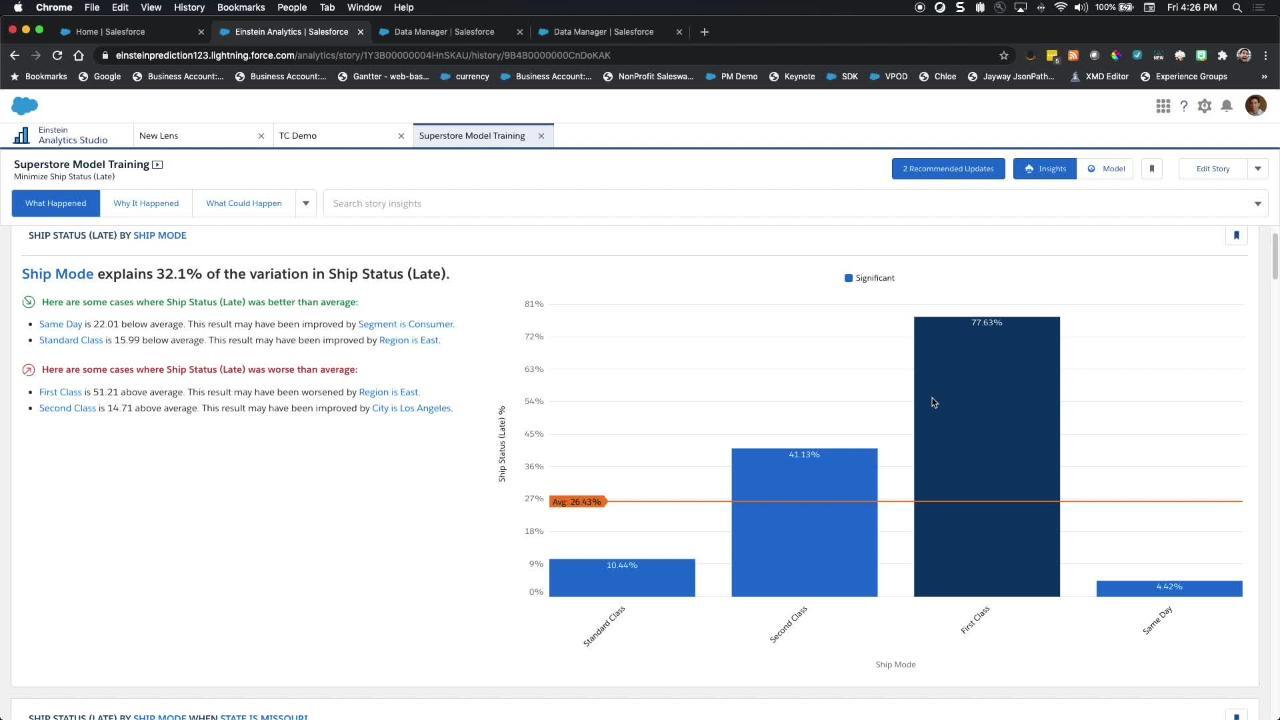Viewport: 1280px width, 720px height.
Task: Expand the insights tab options chevron
Action: click(x=305, y=203)
